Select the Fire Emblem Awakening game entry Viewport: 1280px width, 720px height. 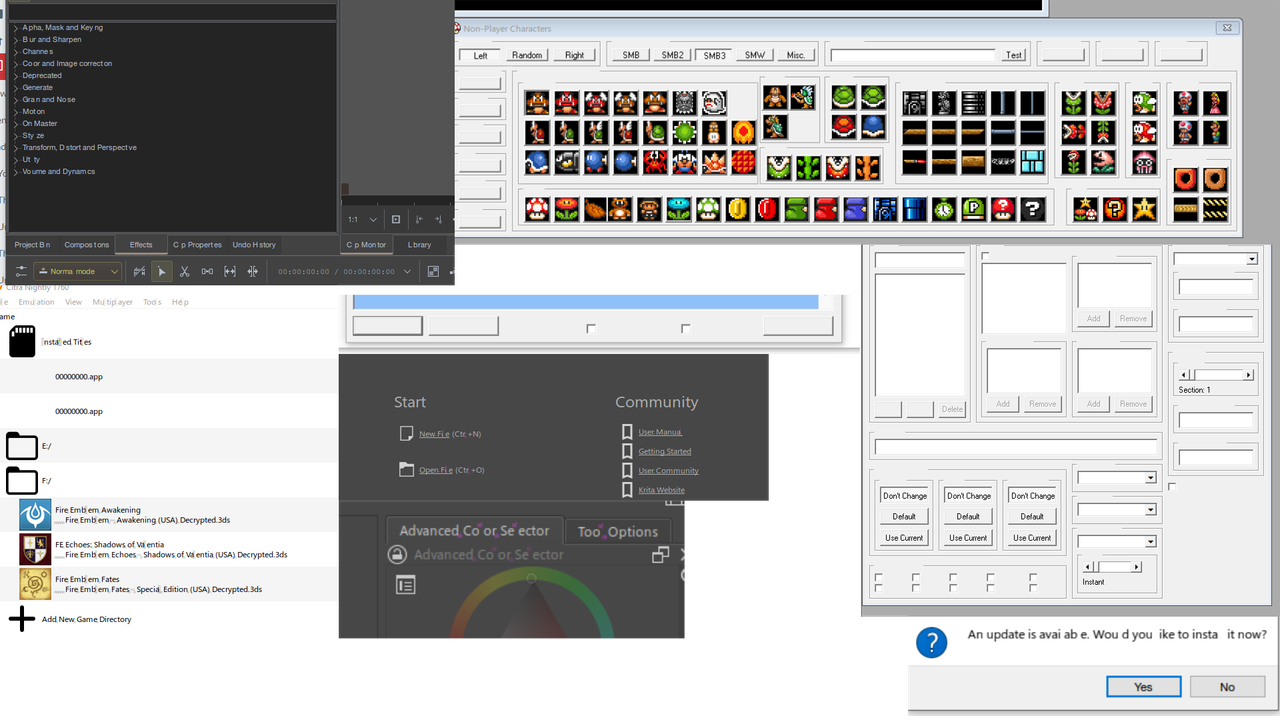(170, 515)
